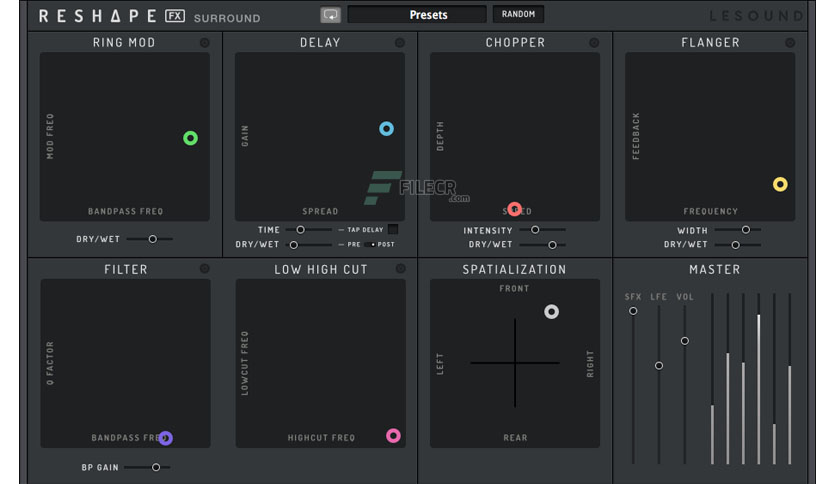Click the Chopper Intensity slider knob
This screenshot has width=836, height=484.
coord(535,230)
